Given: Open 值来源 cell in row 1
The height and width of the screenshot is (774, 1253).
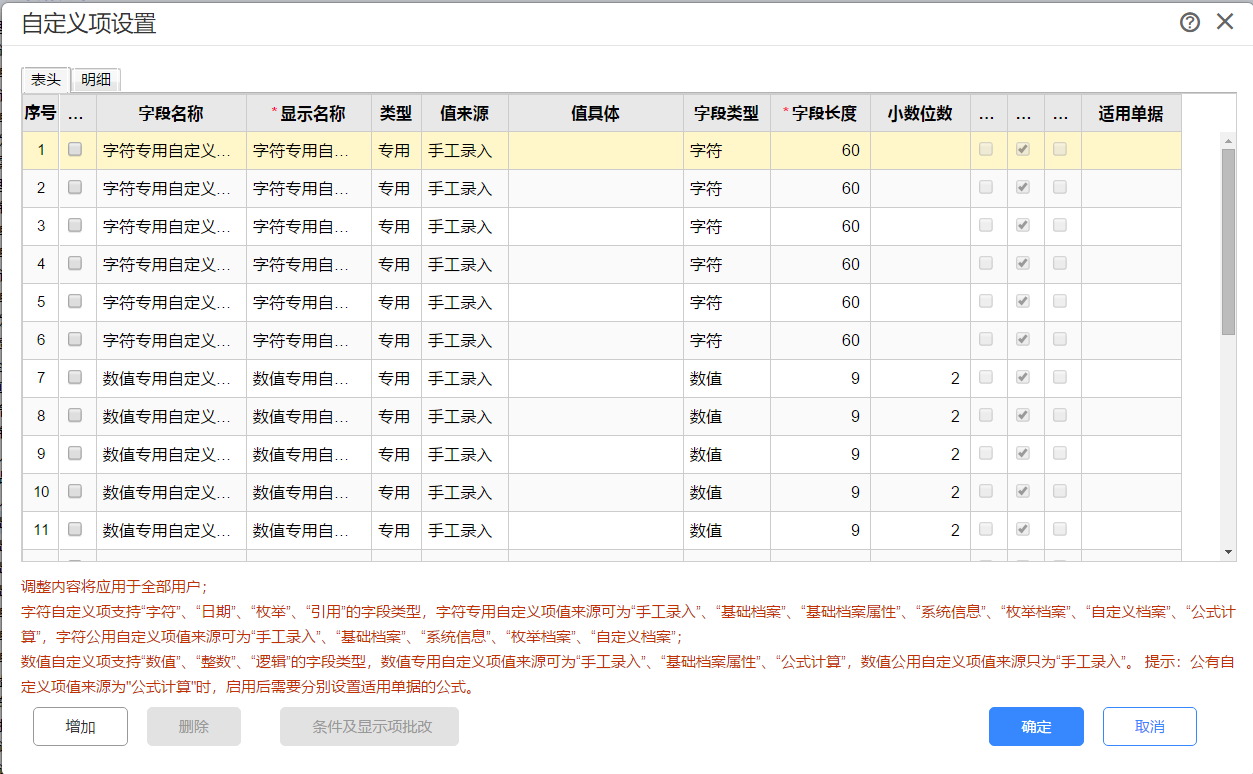Looking at the screenshot, I should click(464, 151).
